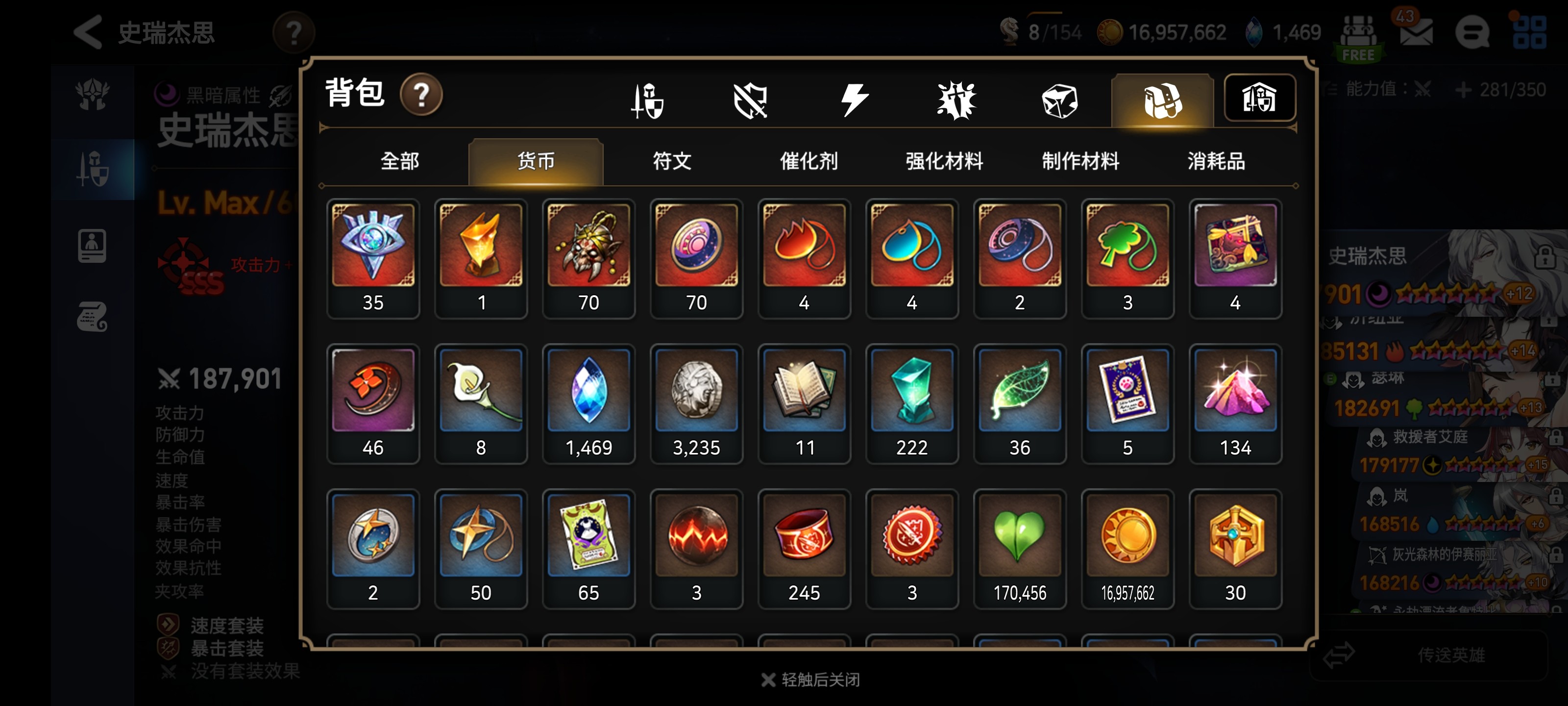Image resolution: width=1568 pixels, height=706 pixels.
Task: Select the lightning bolt category icon
Action: (854, 101)
